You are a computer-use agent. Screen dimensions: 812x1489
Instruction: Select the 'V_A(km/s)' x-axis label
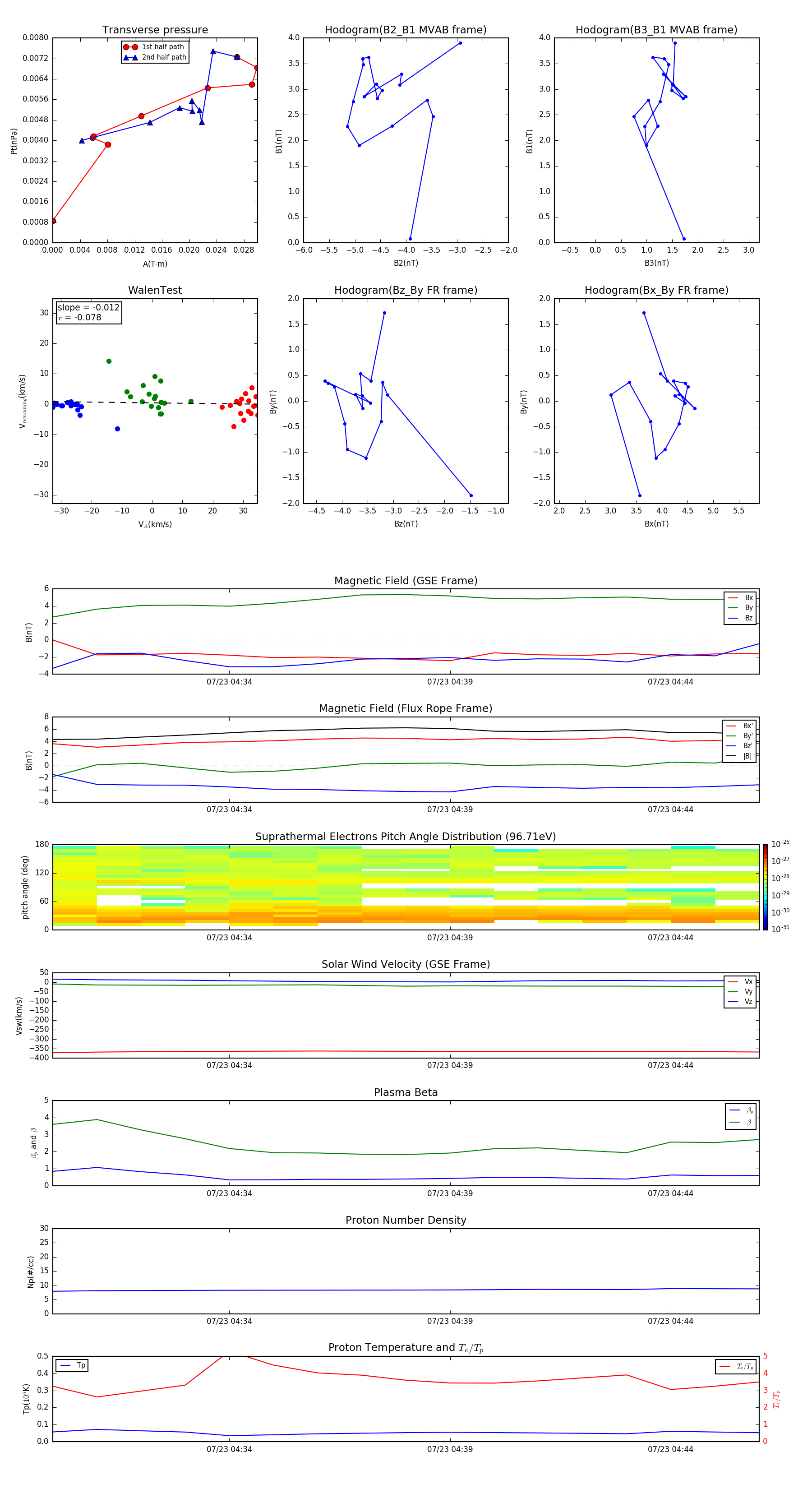click(x=155, y=524)
